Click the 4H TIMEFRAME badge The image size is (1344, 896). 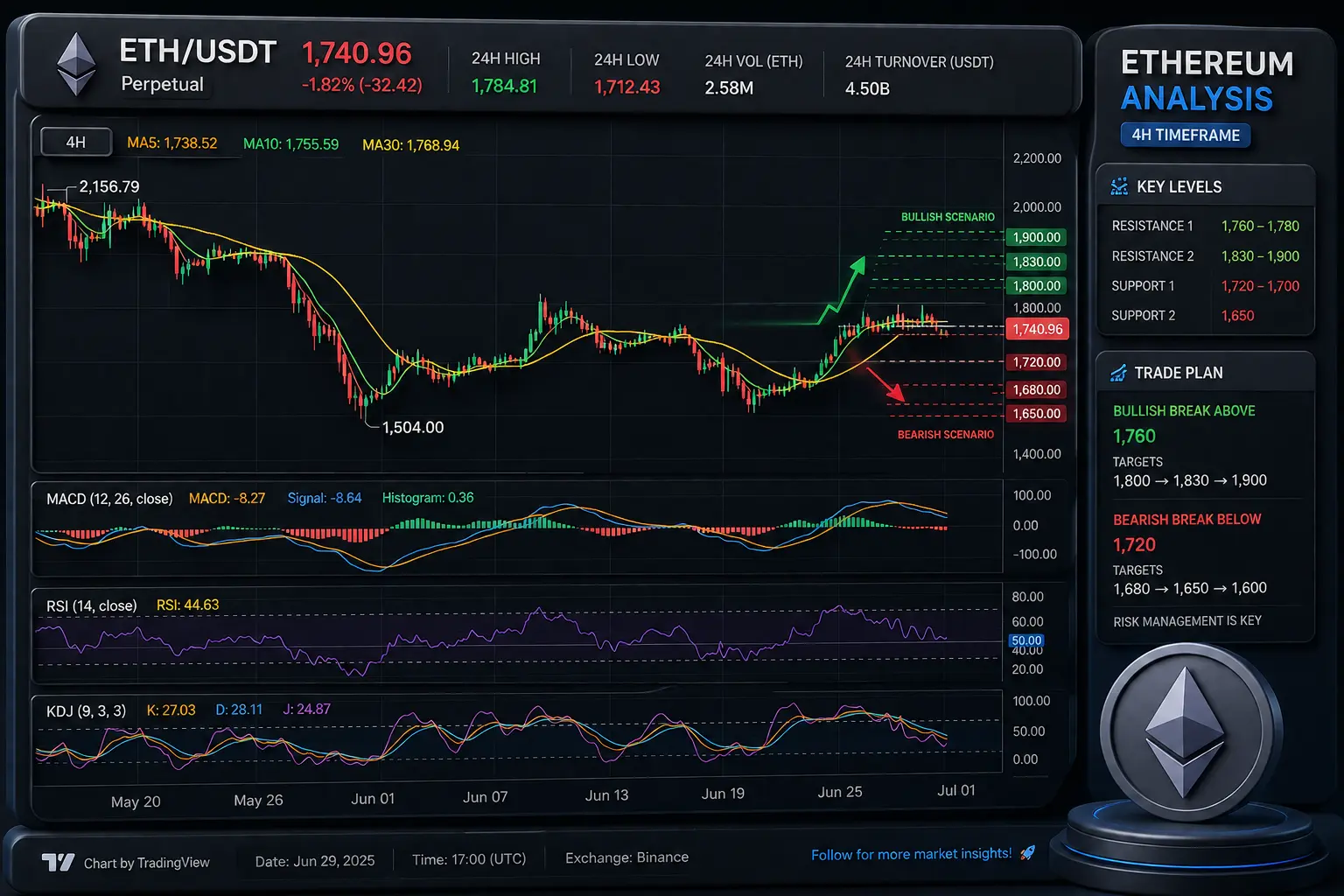coord(1186,135)
